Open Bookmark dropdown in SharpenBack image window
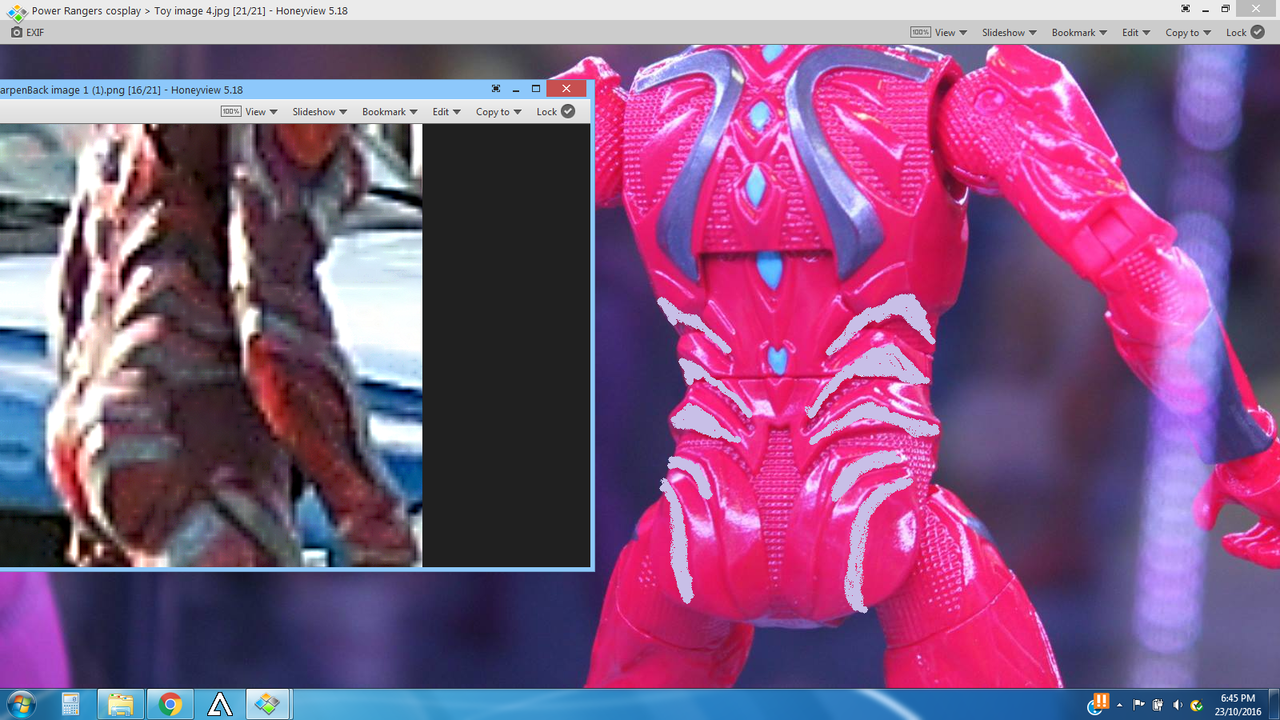The image size is (1280, 720). [389, 111]
